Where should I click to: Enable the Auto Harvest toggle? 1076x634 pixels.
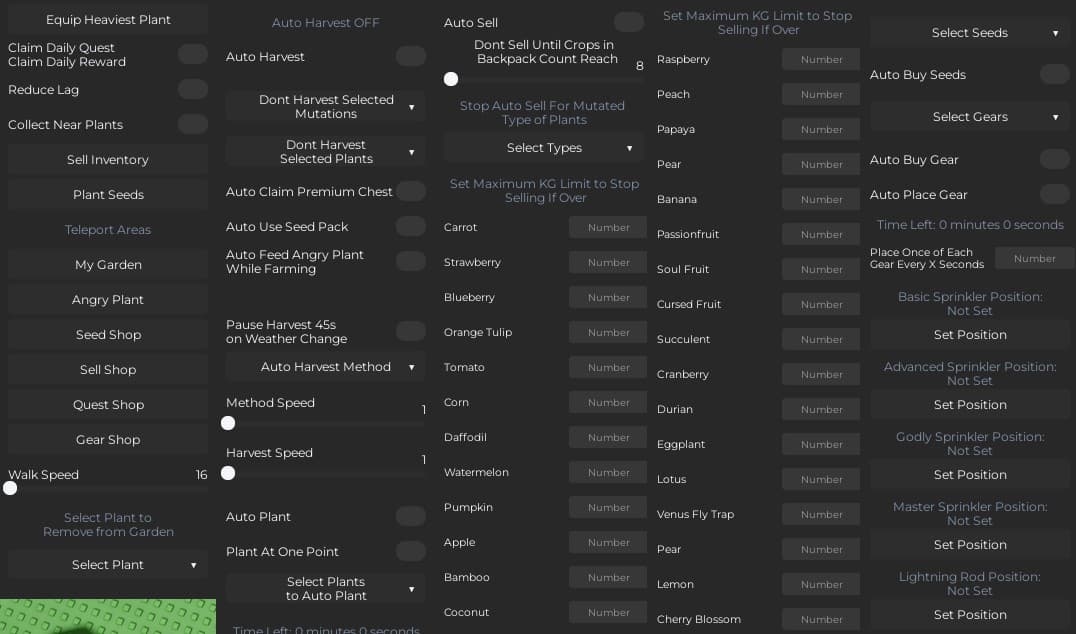410,57
